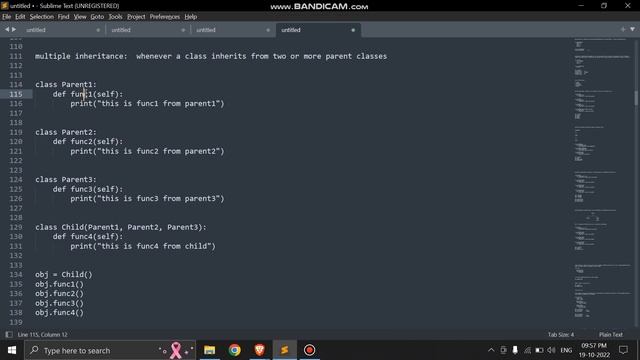The width and height of the screenshot is (640, 360).
Task: Click the vertical scrollbar thumb
Action: point(636,98)
